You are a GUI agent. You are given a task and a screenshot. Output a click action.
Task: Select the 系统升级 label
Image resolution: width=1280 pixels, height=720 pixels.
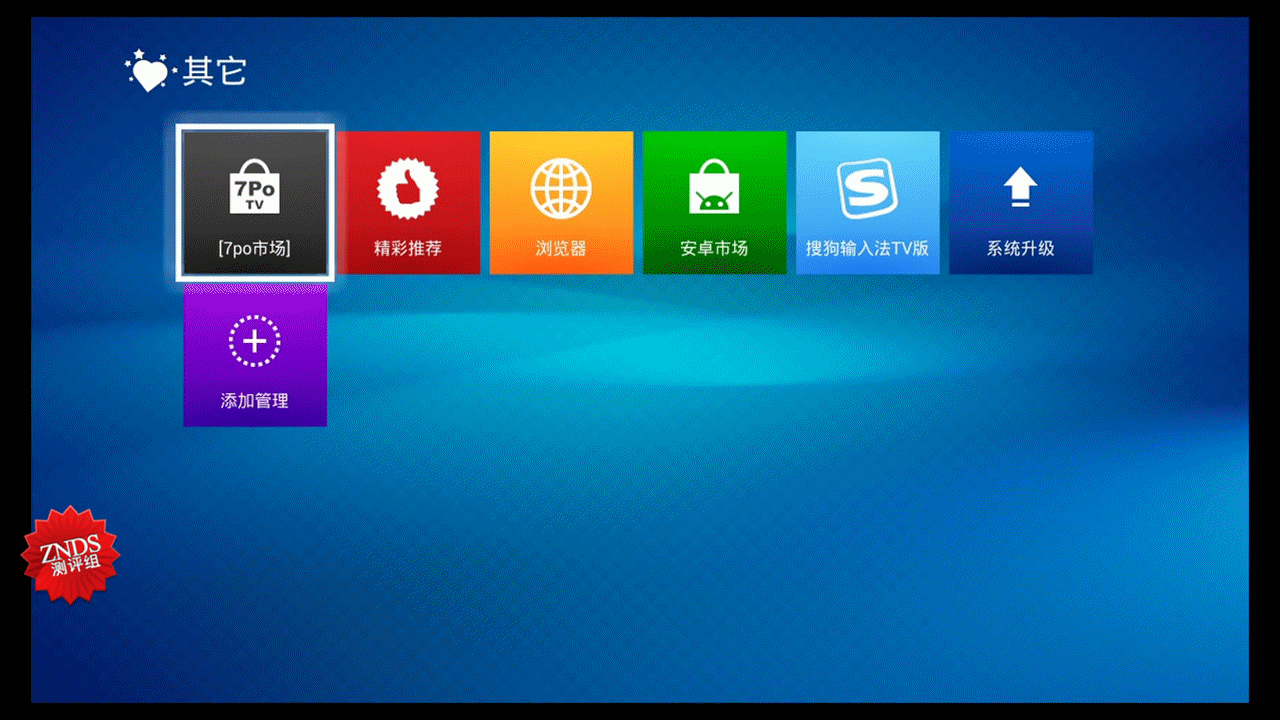click(1020, 248)
